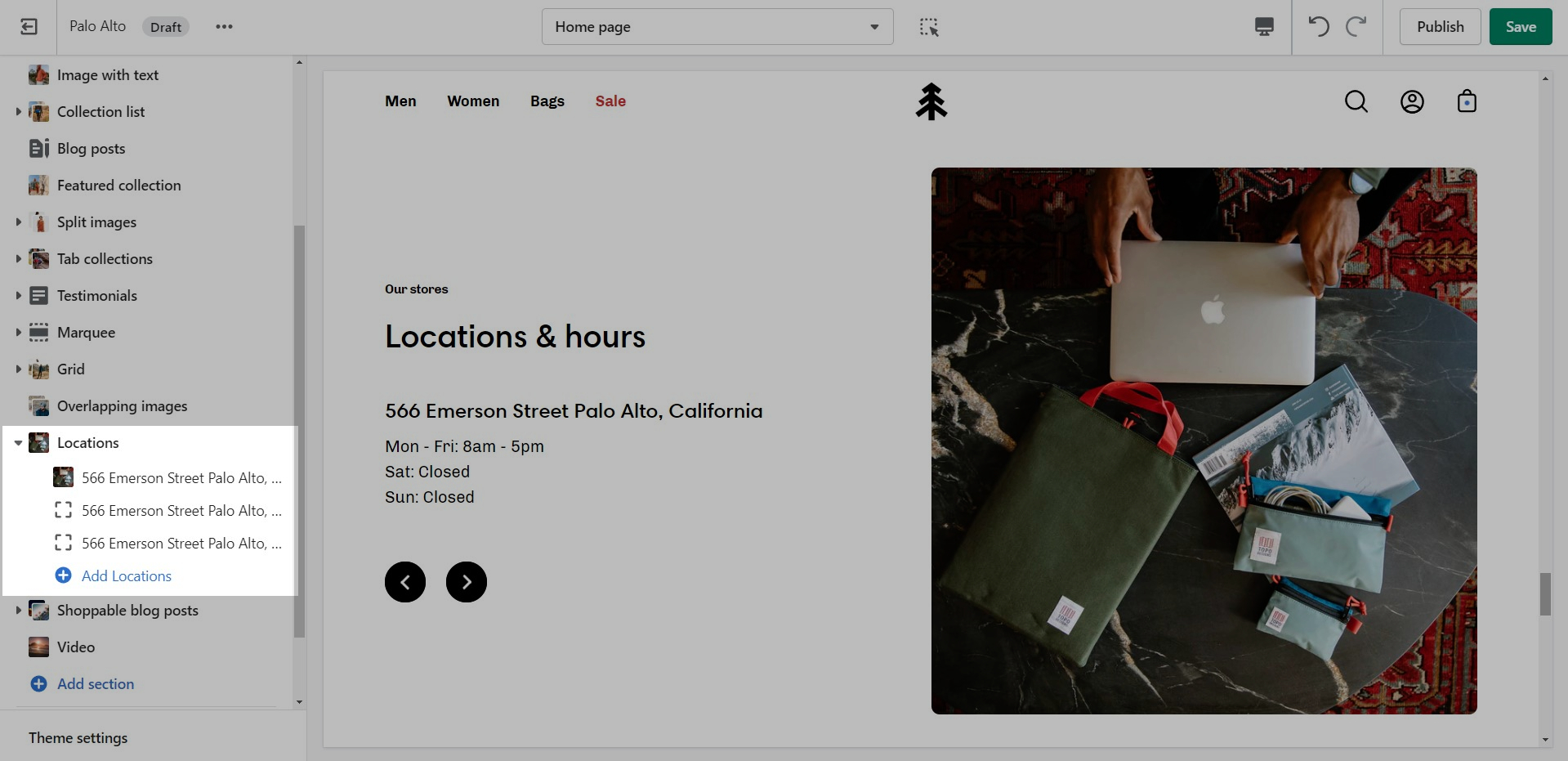The height and width of the screenshot is (761, 1568).
Task: Click the exit editor icon
Action: 29,27
